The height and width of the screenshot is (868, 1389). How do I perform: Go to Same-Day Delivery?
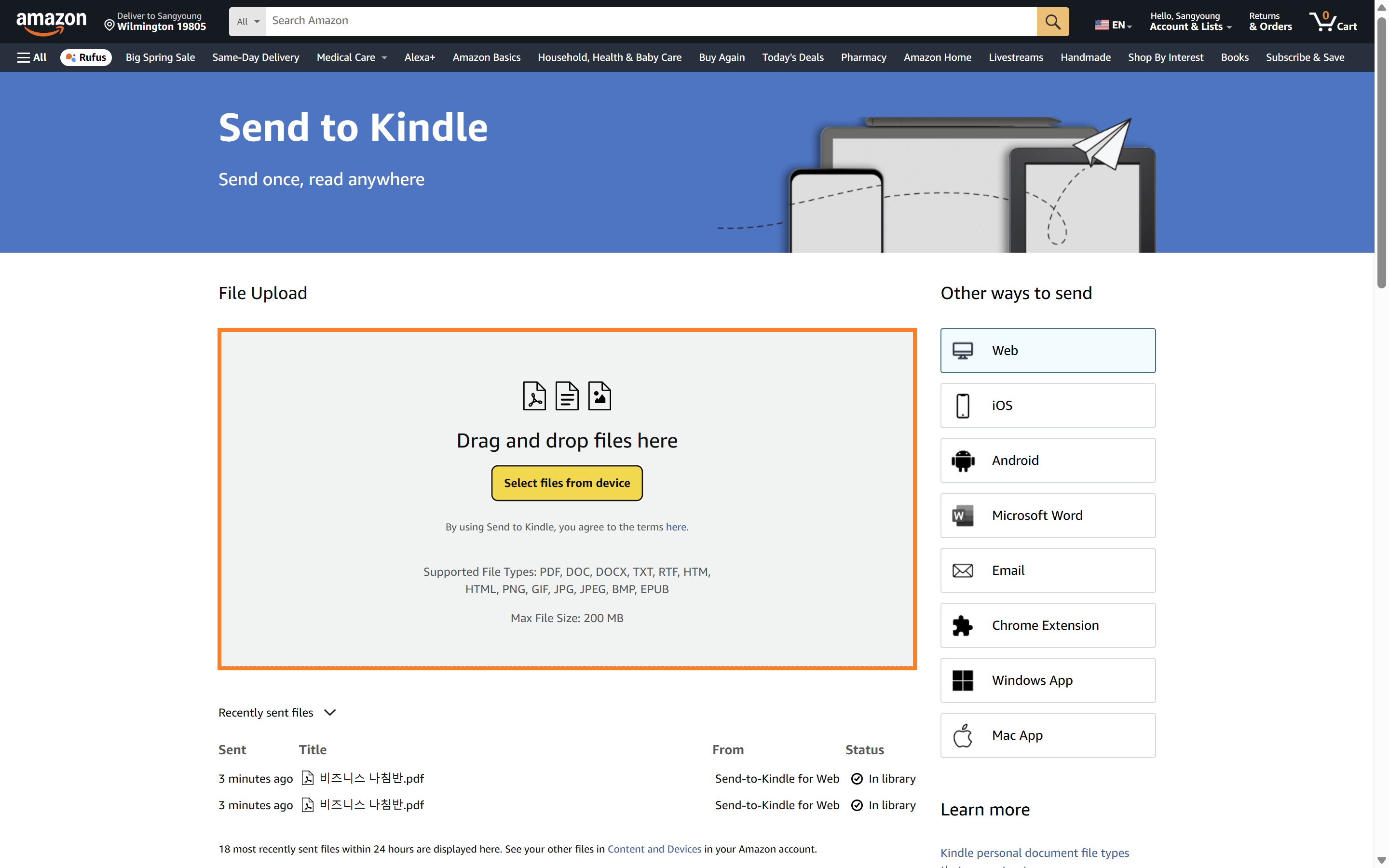point(256,57)
